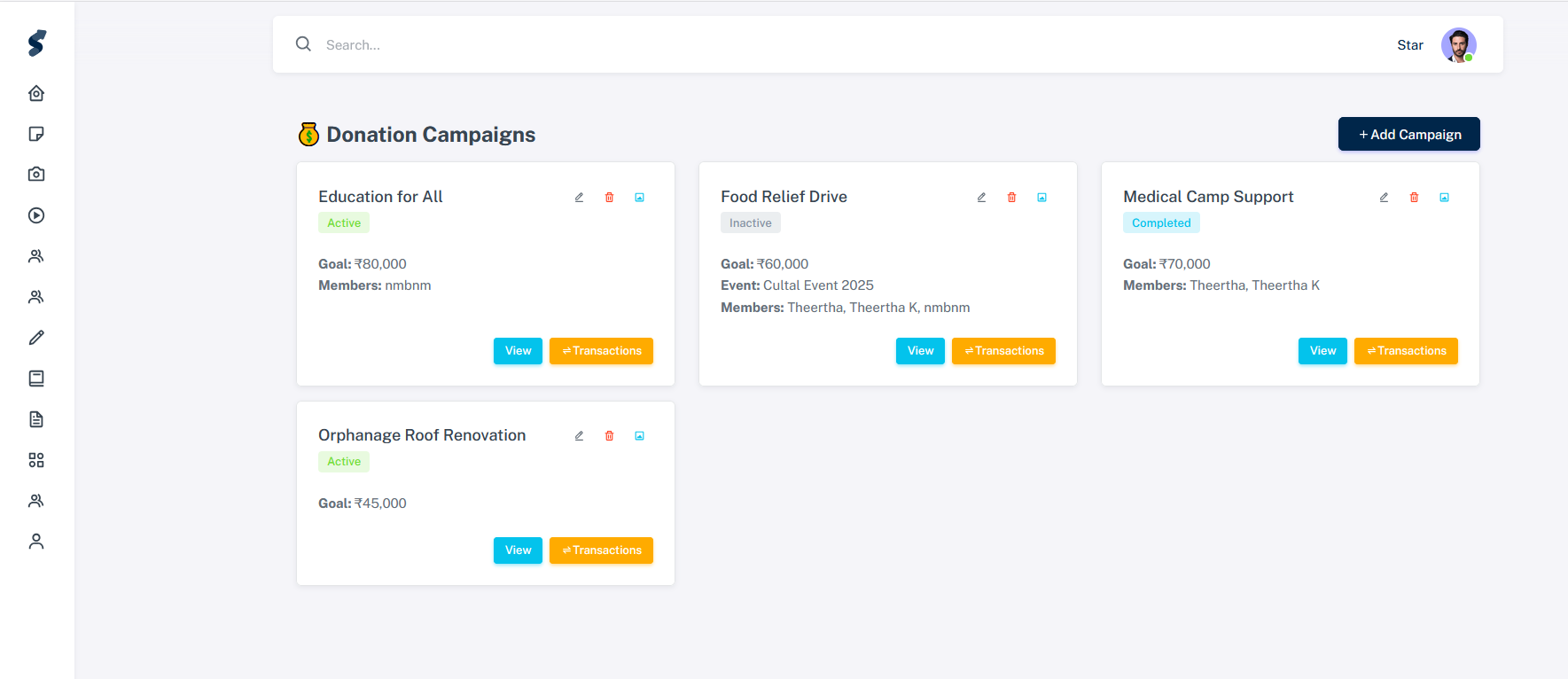
Task: Delete the Food Relief Drive campaign
Action: [1011, 198]
